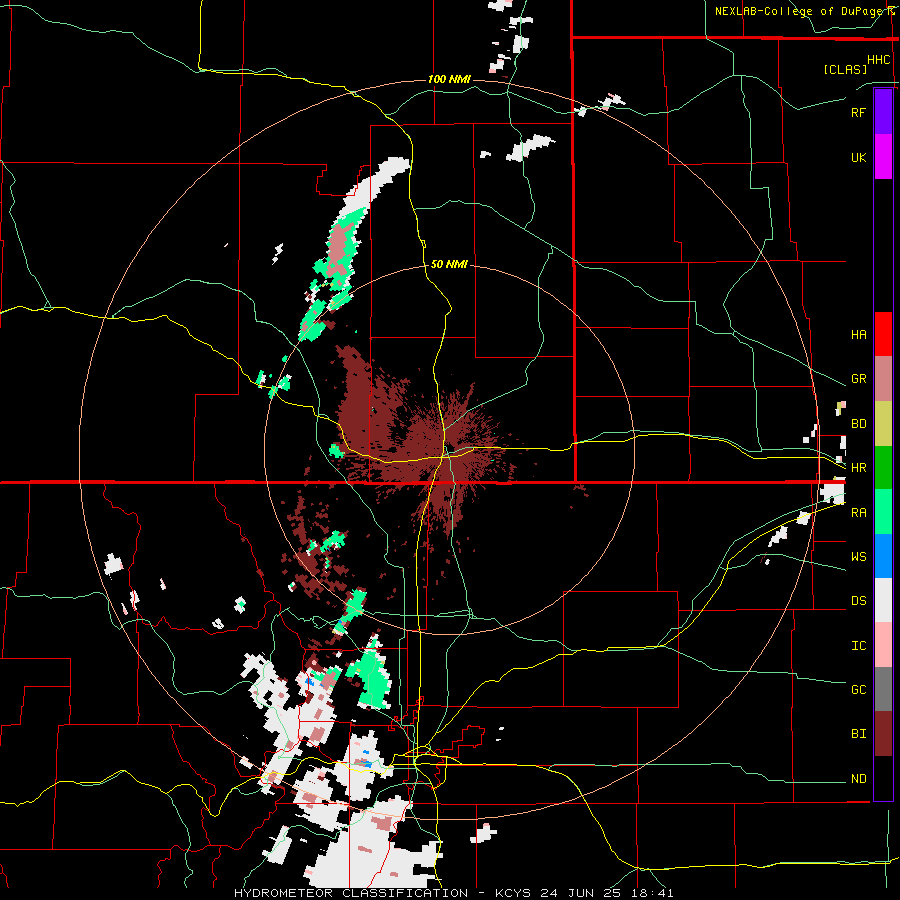
Task: Click the HR dark green legend swatch
Action: coord(883,467)
